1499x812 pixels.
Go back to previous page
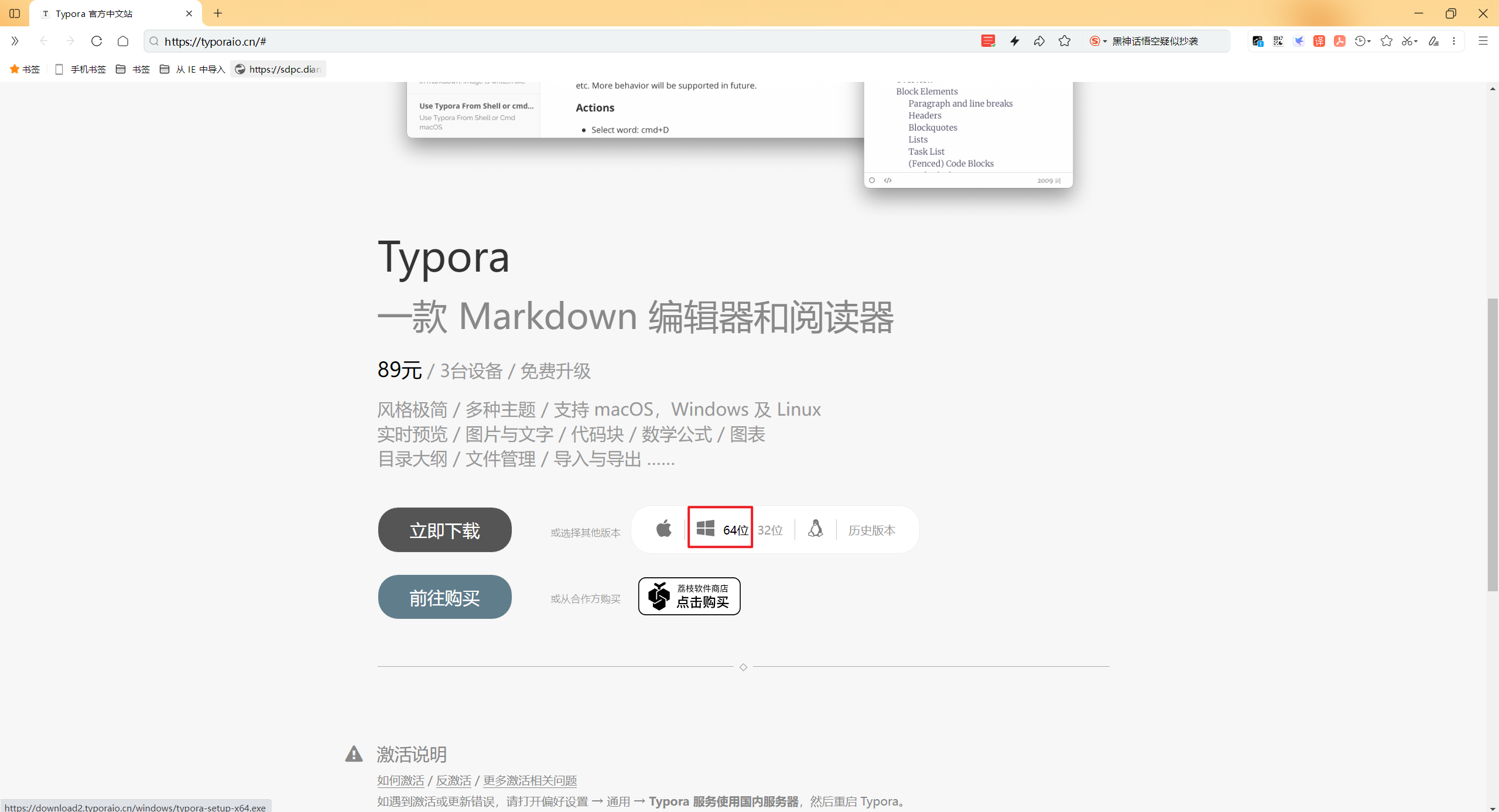44,41
